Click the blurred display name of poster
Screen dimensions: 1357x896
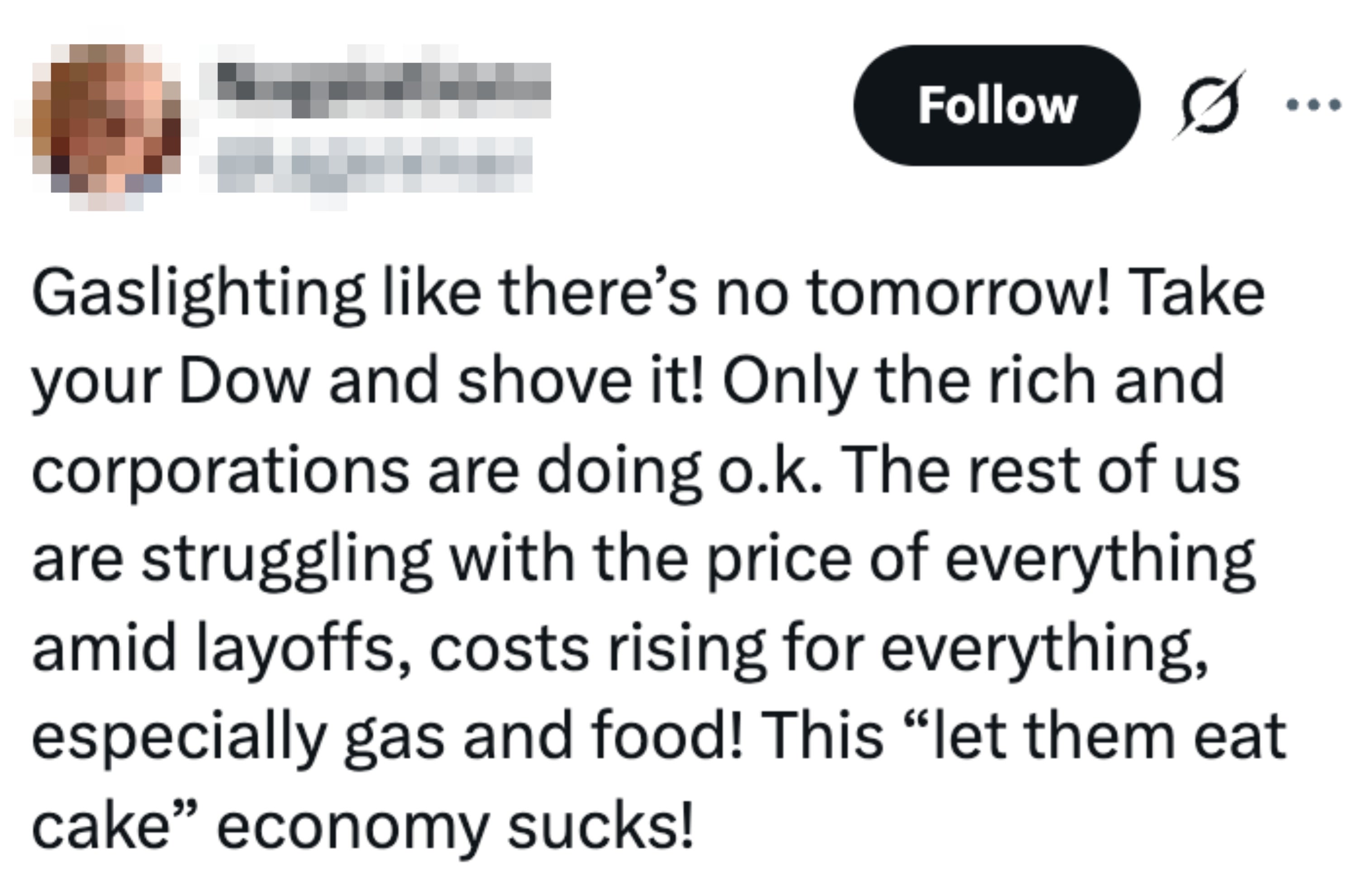coord(384,90)
